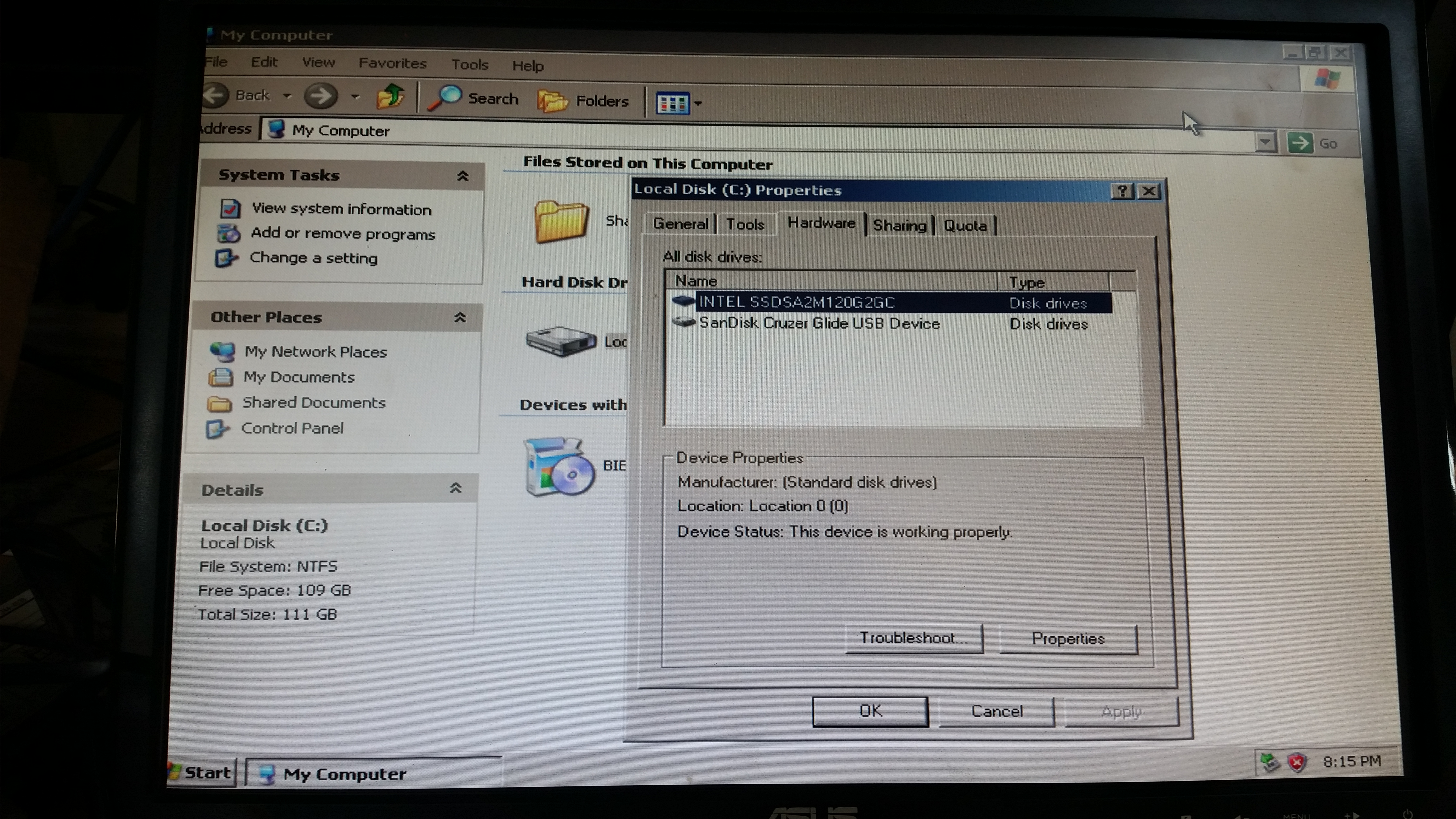Click the device Properties button

(1068, 639)
